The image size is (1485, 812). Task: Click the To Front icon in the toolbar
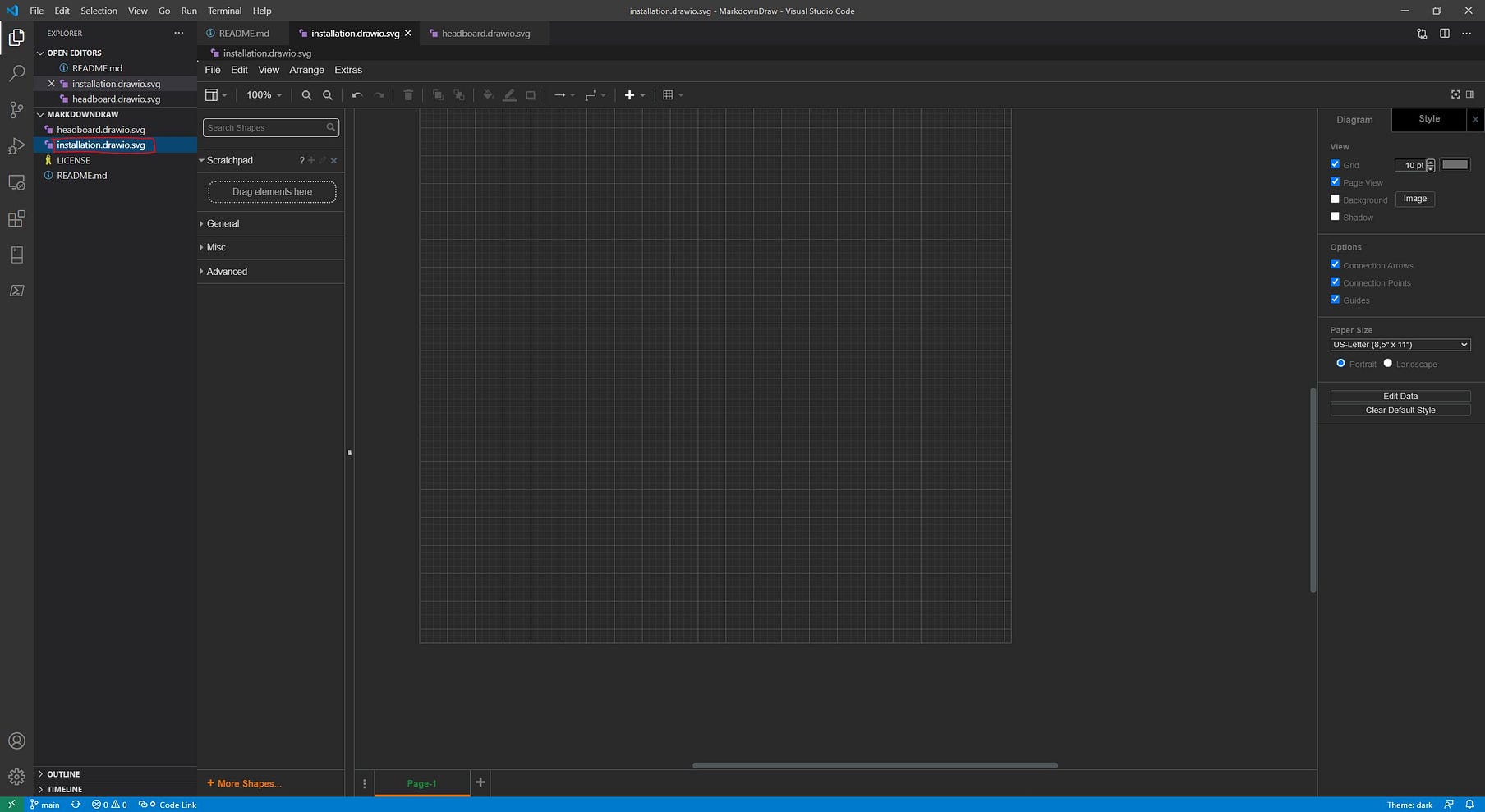point(437,94)
